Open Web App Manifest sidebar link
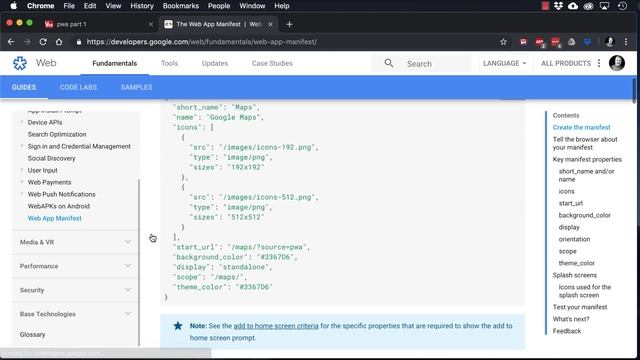640x360 pixels. point(55,218)
